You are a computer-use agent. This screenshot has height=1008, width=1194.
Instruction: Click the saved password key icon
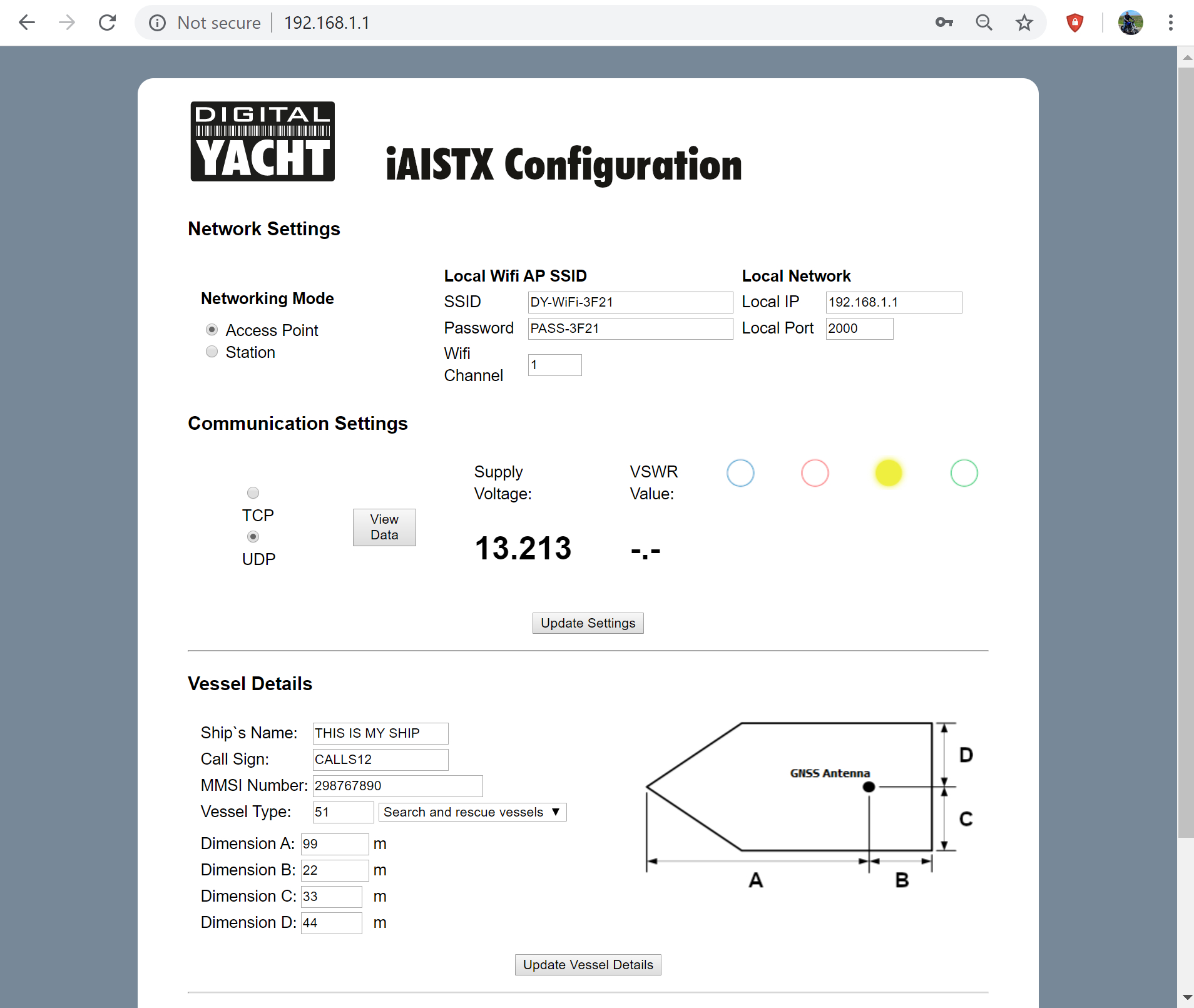[944, 23]
